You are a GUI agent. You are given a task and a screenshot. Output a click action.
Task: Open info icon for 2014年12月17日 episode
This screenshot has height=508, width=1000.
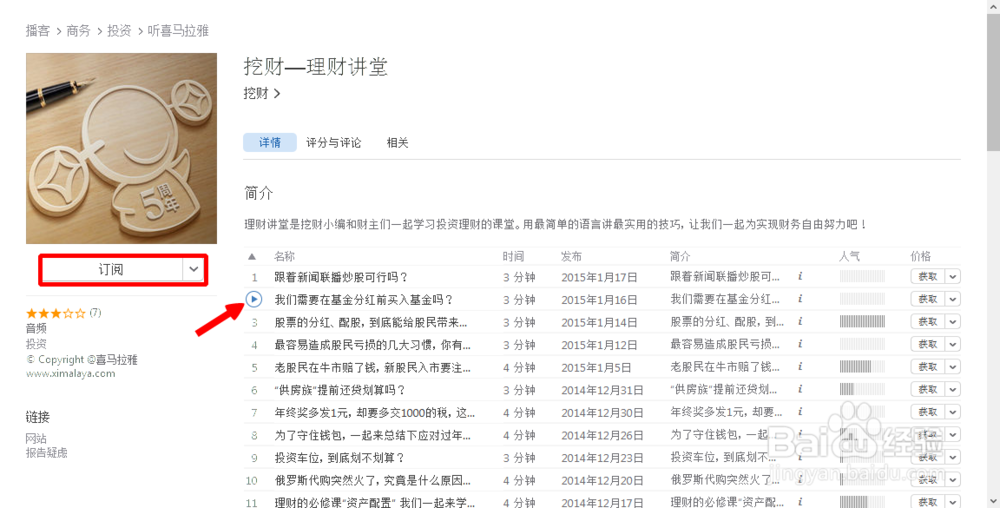[800, 502]
